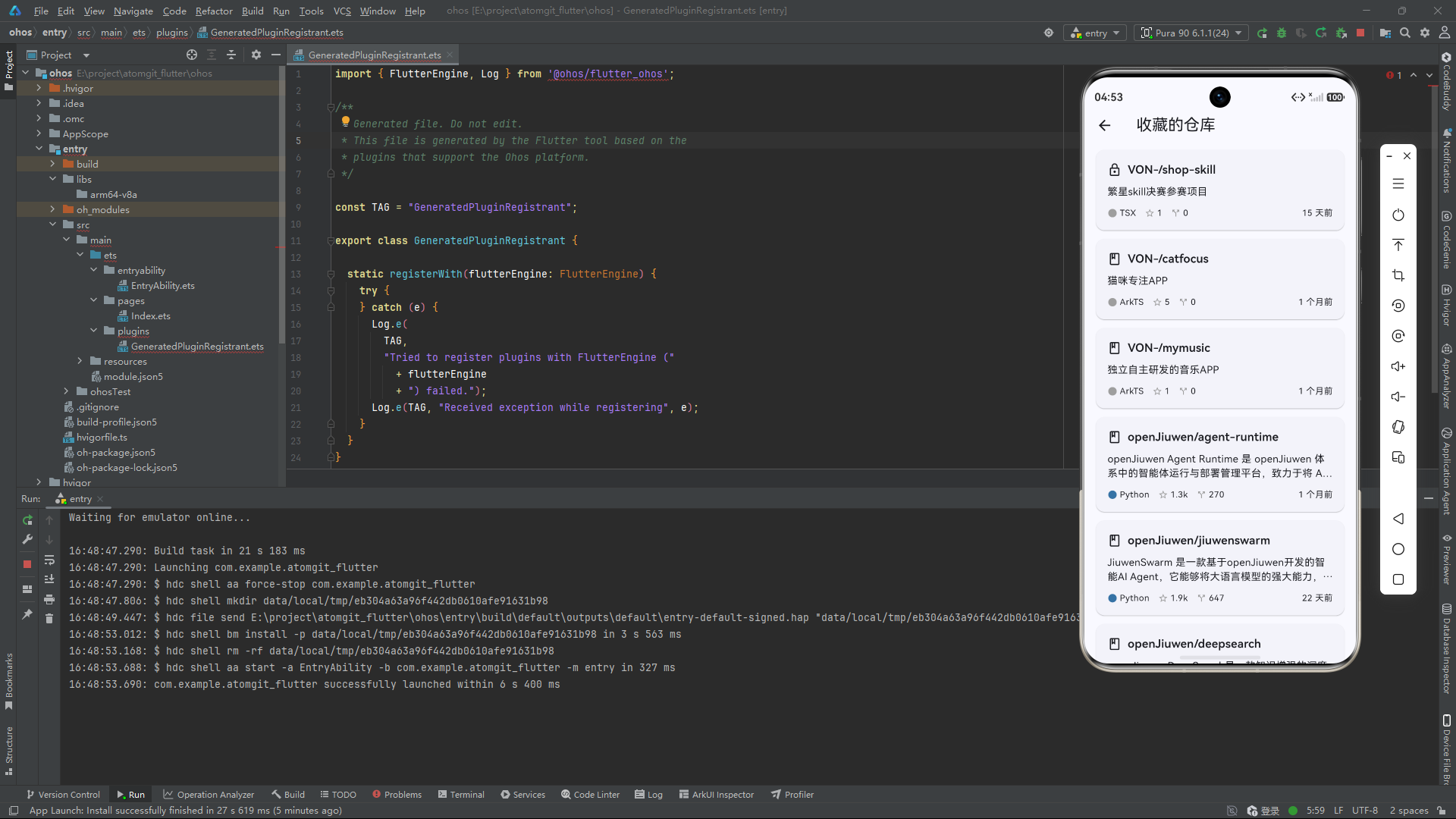
Task: Click the Debug entry bug icon
Action: [x=1282, y=33]
